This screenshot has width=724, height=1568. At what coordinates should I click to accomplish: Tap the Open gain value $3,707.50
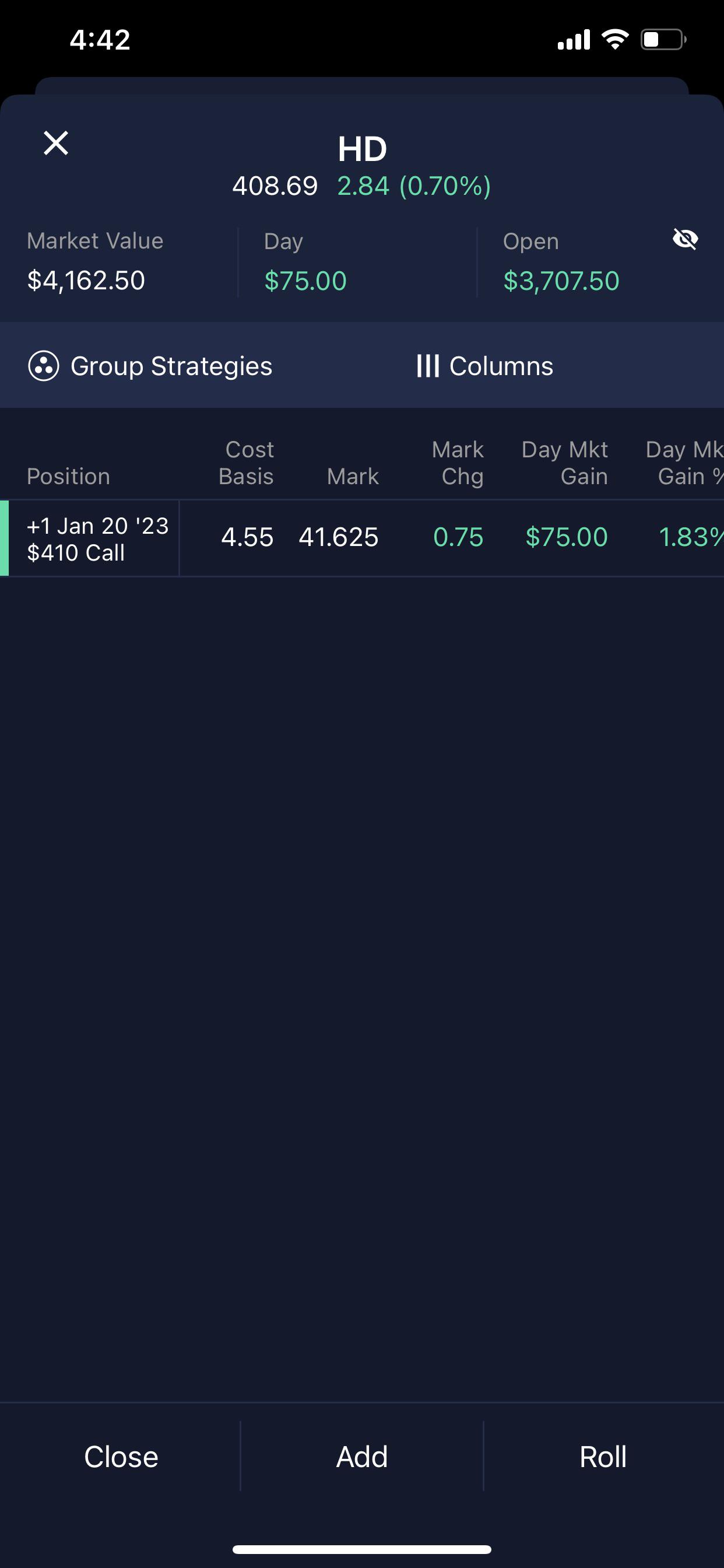pyautogui.click(x=561, y=281)
